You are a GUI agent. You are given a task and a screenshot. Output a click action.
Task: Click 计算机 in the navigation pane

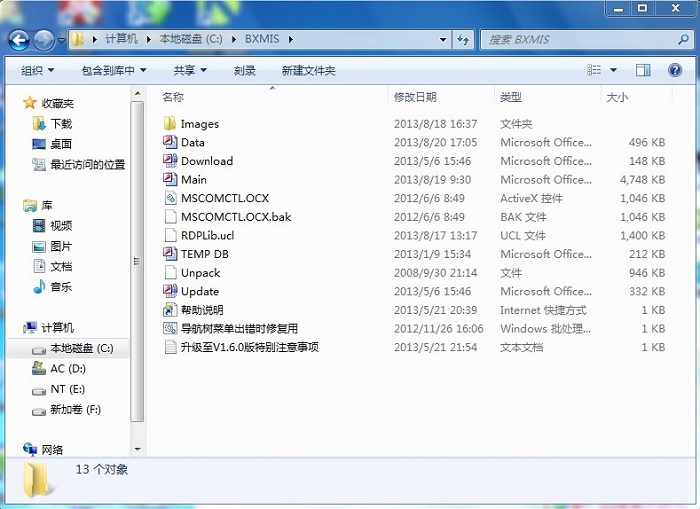point(57,328)
